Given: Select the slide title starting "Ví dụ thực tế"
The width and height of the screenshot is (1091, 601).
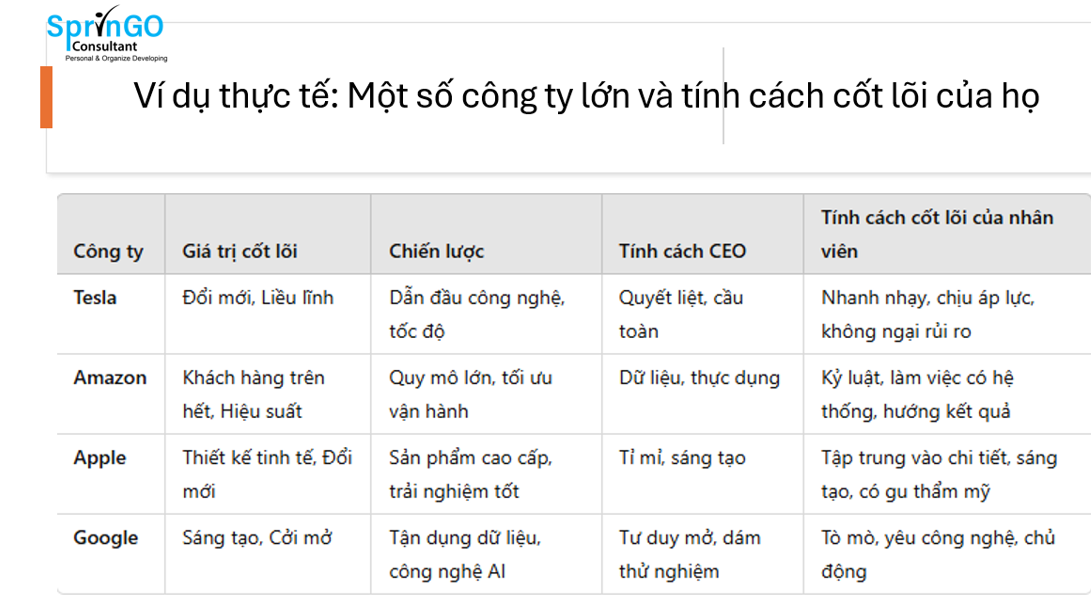Looking at the screenshot, I should [x=586, y=97].
